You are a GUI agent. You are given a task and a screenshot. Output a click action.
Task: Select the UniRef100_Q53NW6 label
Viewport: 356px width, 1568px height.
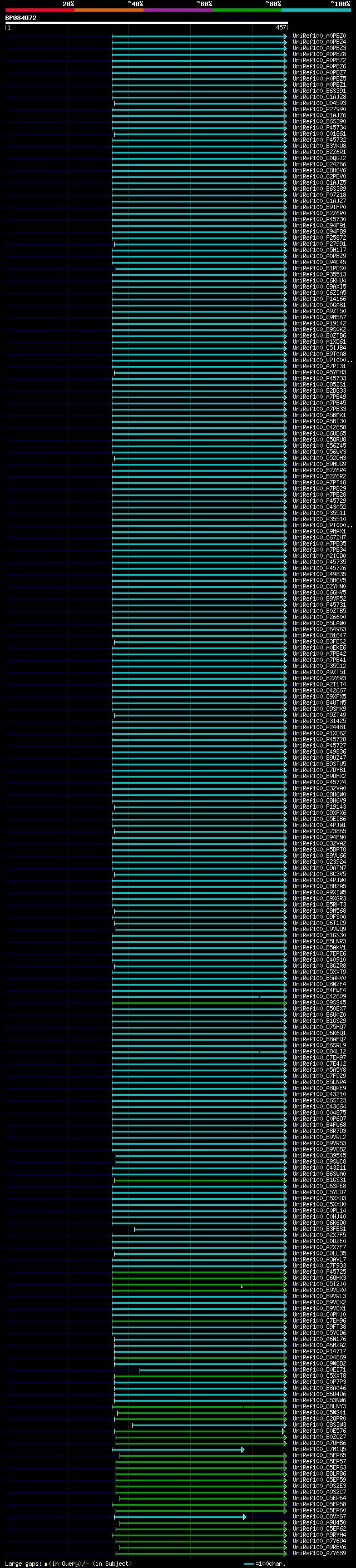coord(319,1400)
